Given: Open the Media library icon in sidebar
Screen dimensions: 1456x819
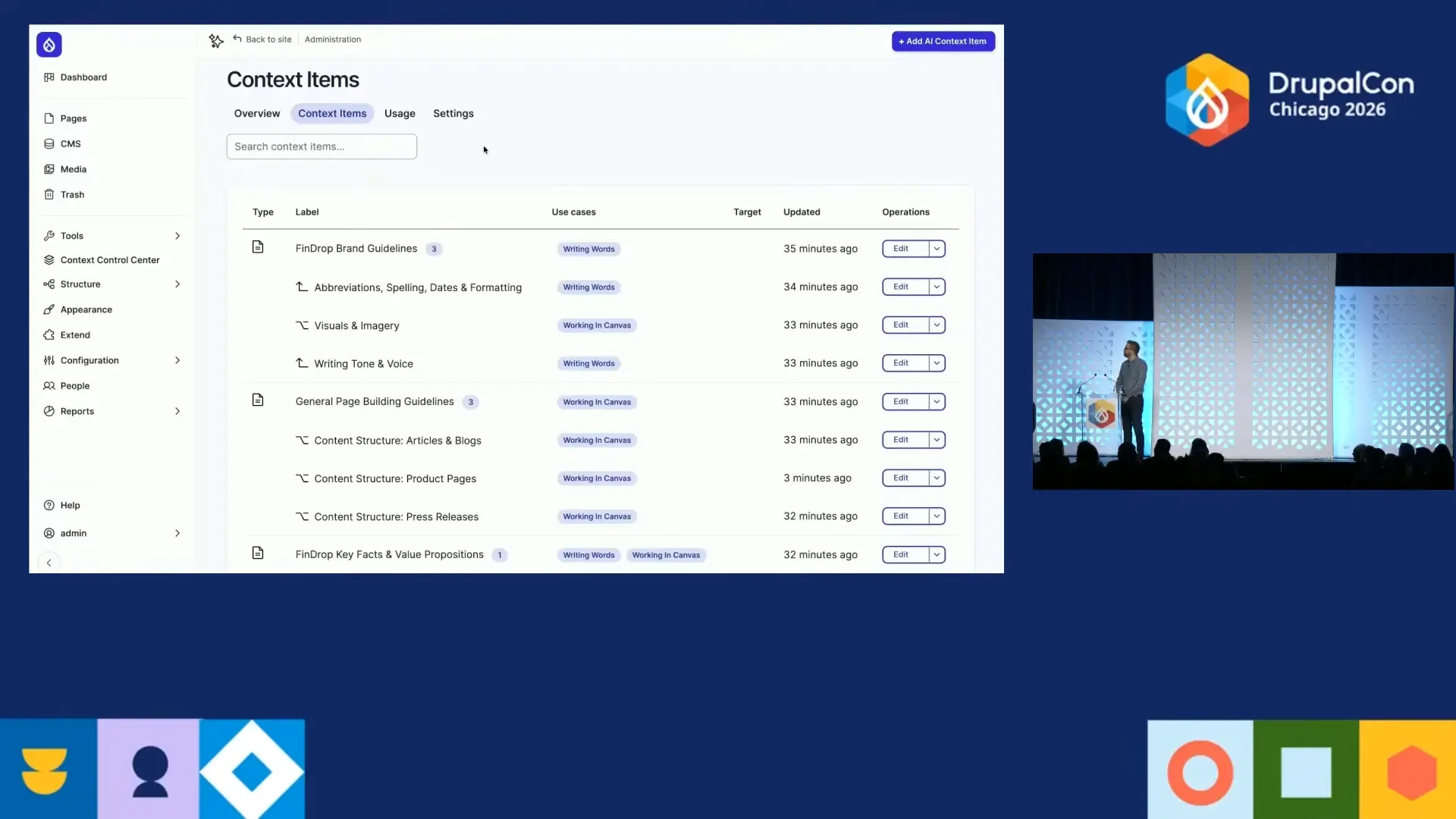Looking at the screenshot, I should pos(49,169).
